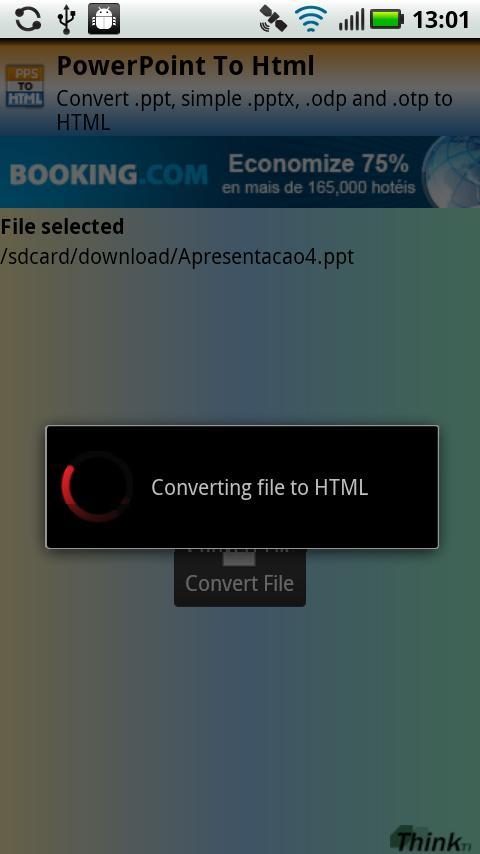480x854 pixels.
Task: Open the sync status icon in status bar
Action: tap(28, 19)
